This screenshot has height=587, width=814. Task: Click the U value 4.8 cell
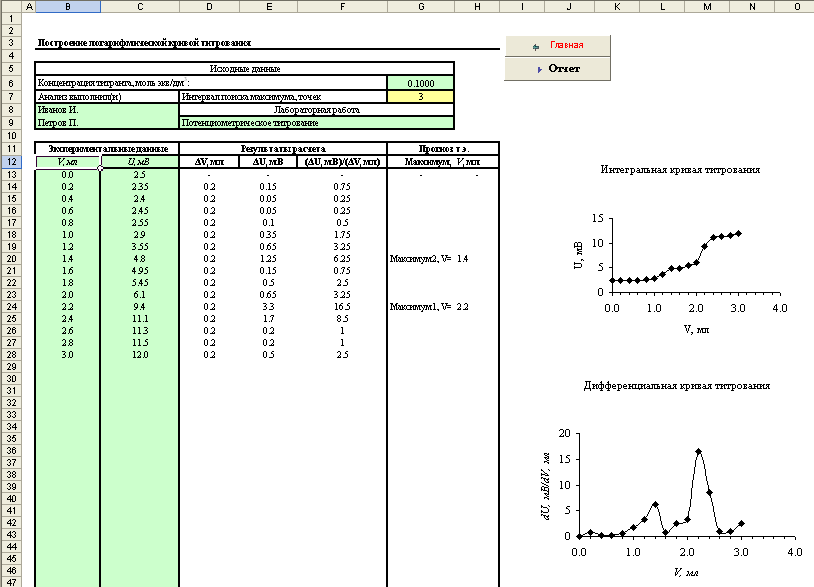[140, 258]
